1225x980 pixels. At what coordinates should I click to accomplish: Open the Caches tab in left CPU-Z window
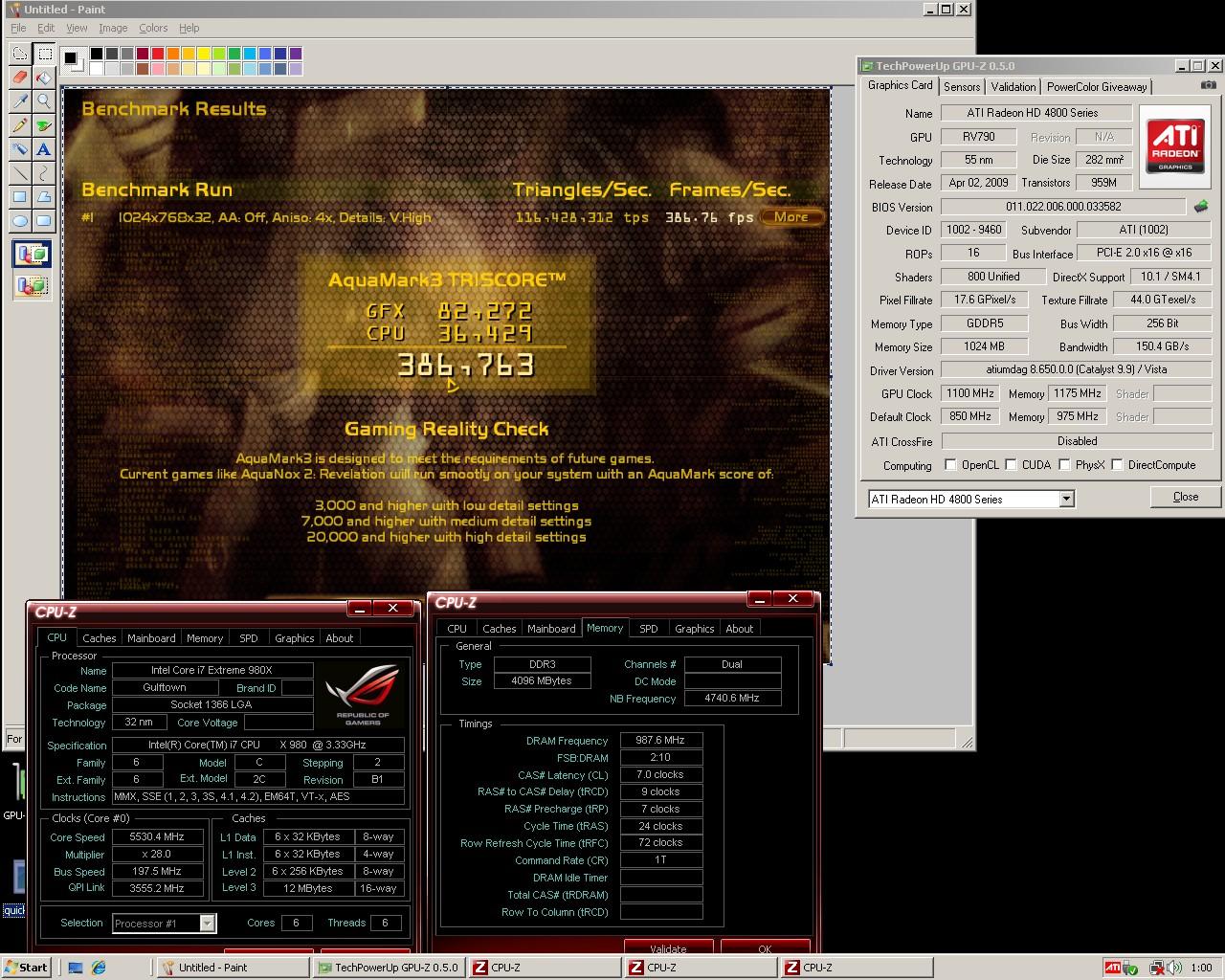pos(99,638)
